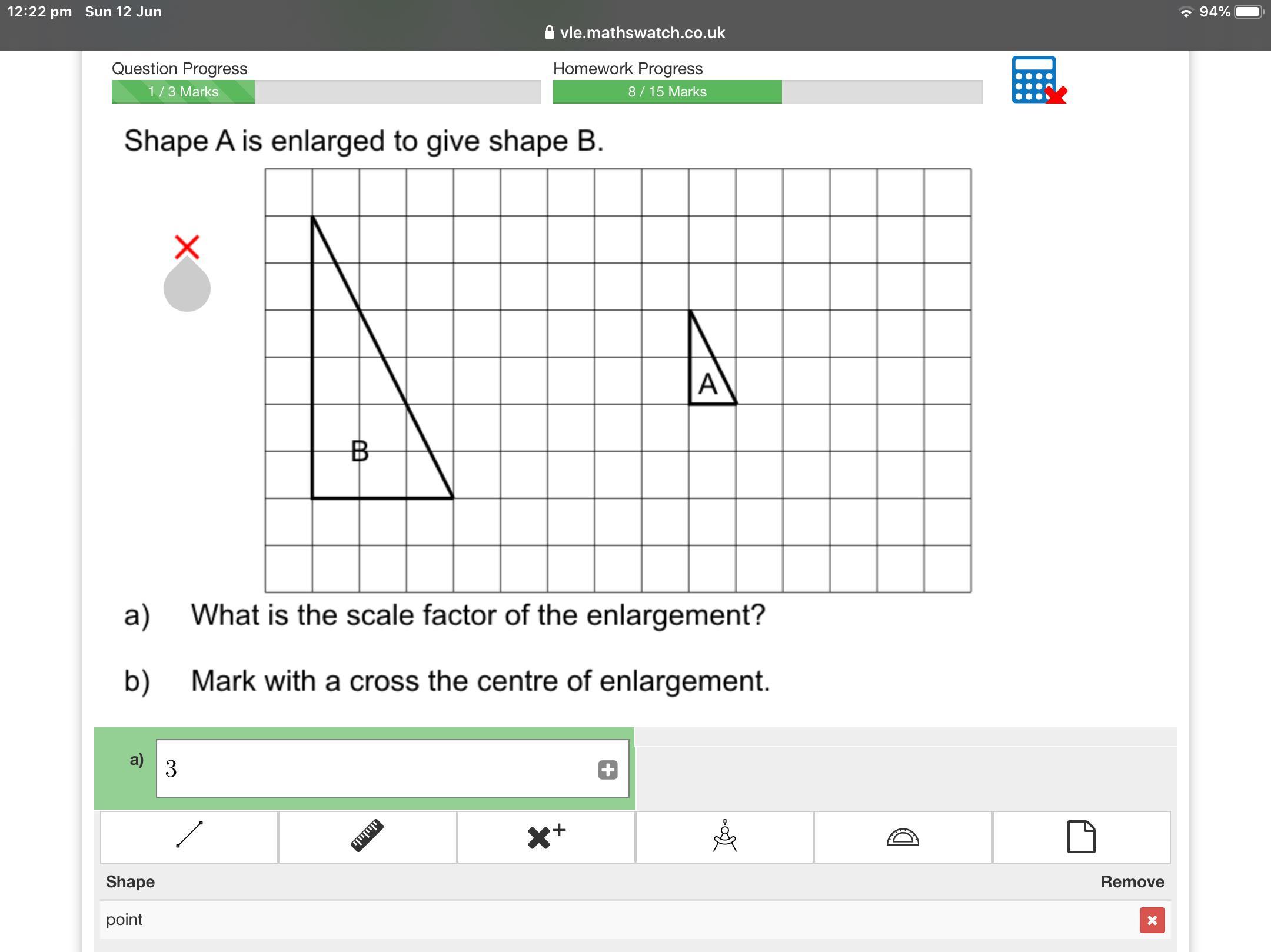This screenshot has height=952, width=1271.
Task: Select the blank page tool
Action: click(1081, 837)
